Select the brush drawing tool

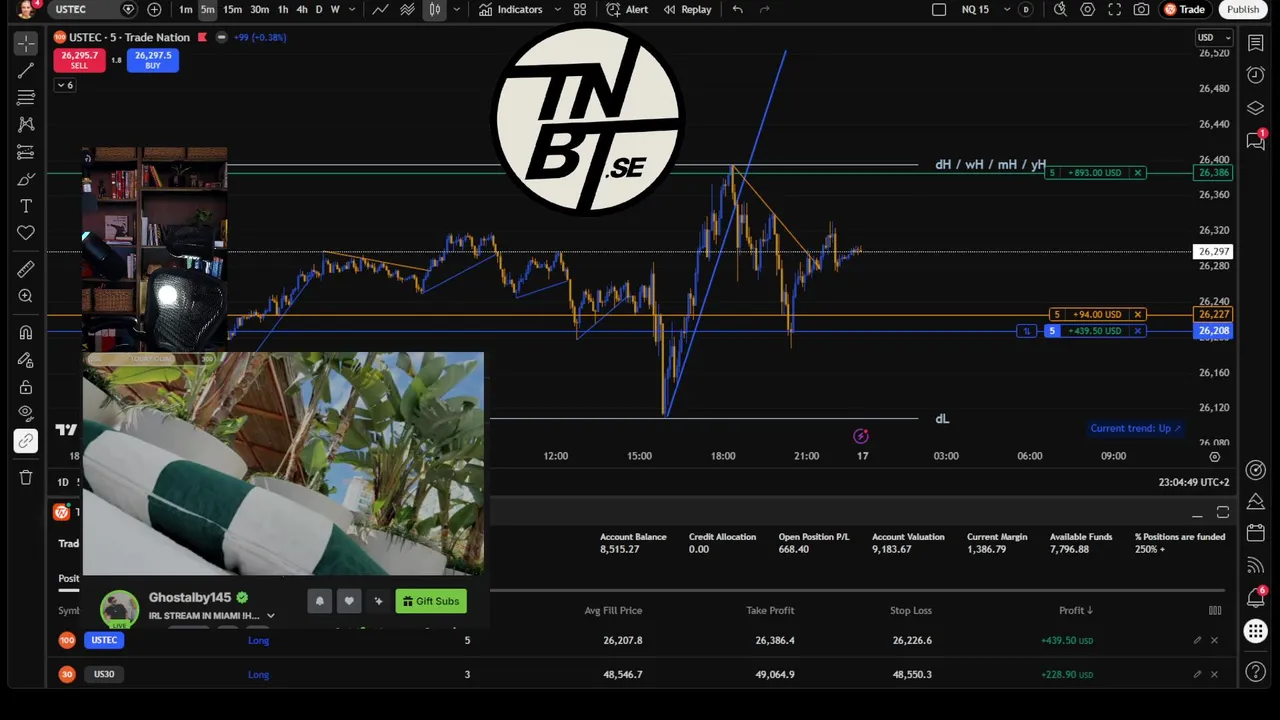point(26,179)
